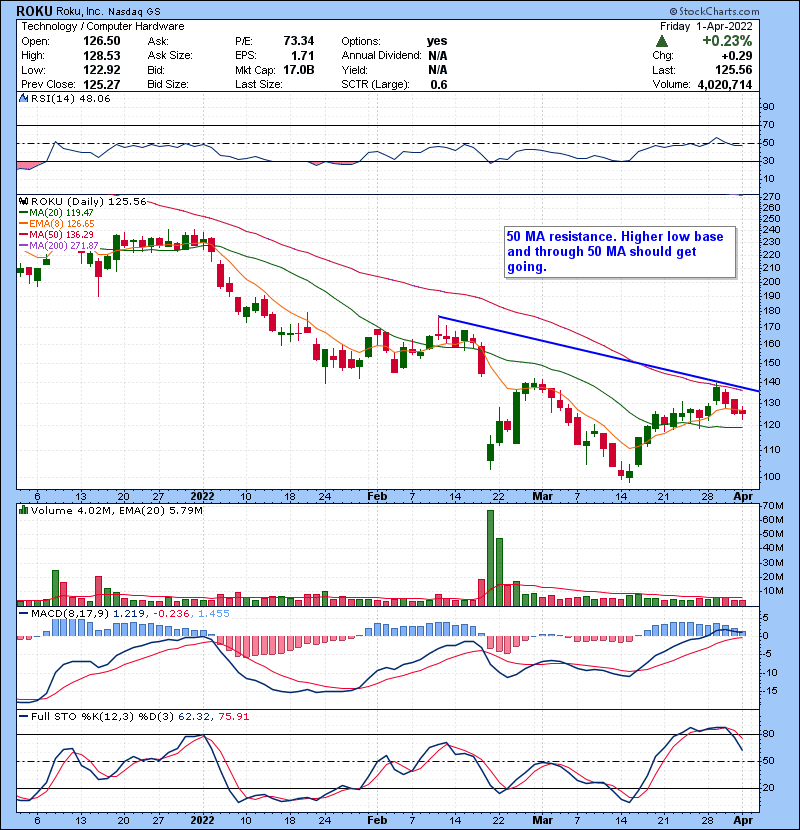
Task: Click the MACD signal value -0.236
Action: 172,614
